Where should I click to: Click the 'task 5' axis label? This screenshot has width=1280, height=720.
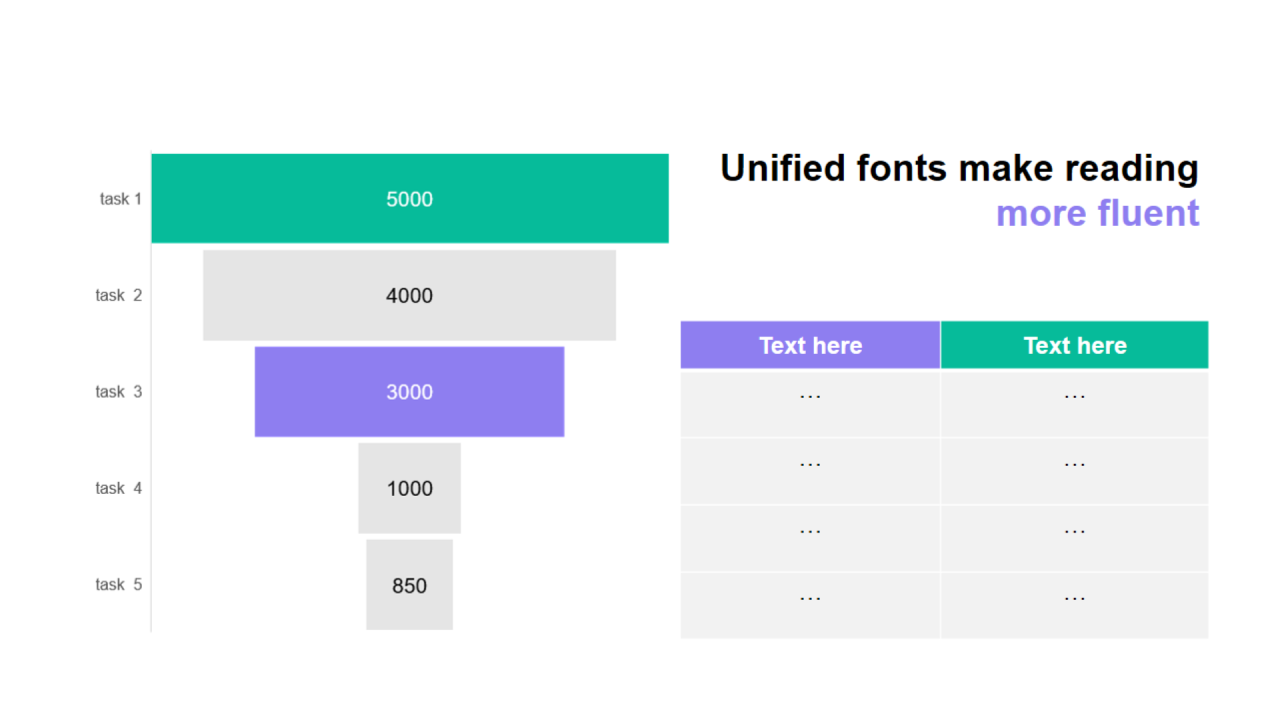[118, 585]
